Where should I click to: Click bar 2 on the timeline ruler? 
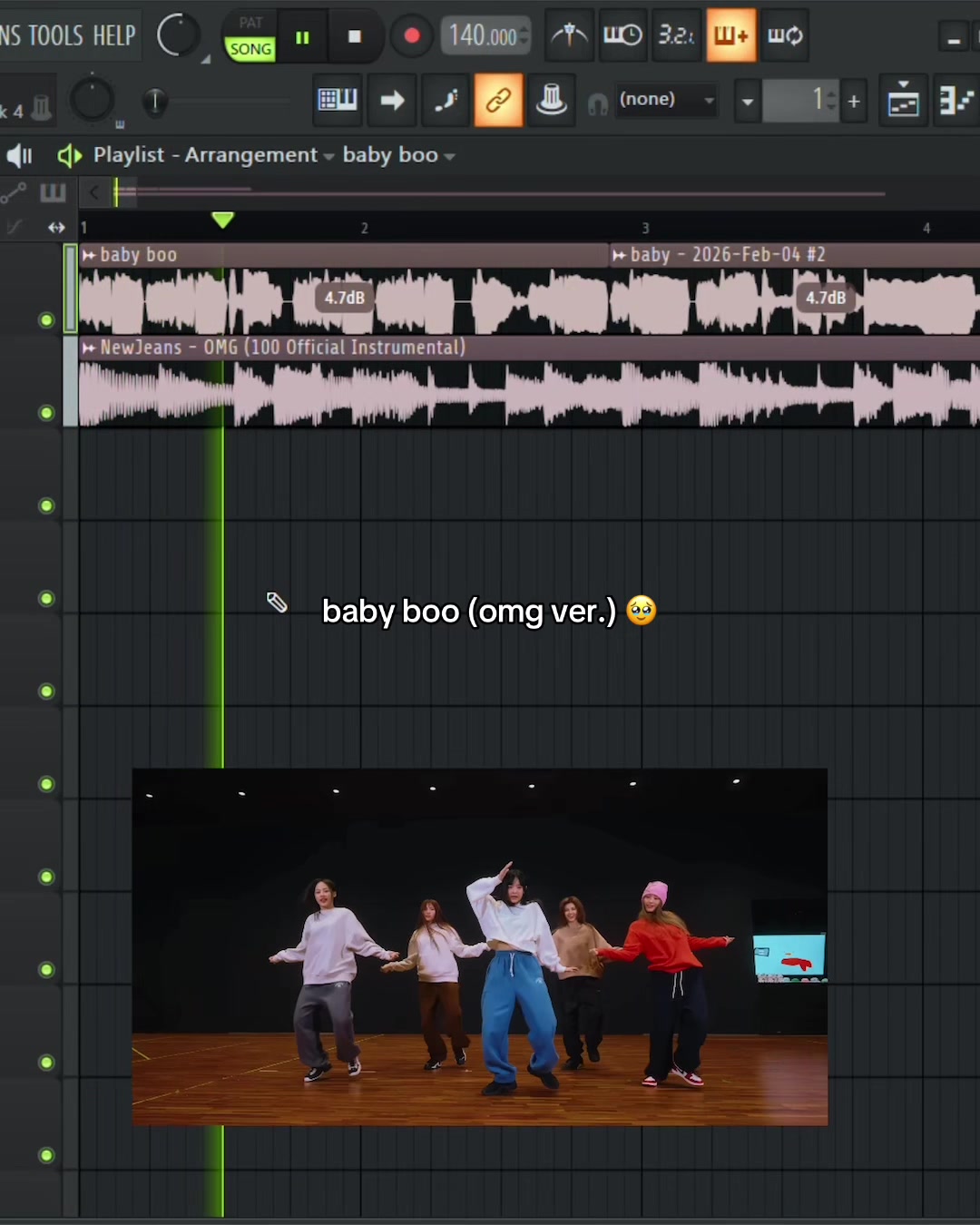pyautogui.click(x=364, y=228)
